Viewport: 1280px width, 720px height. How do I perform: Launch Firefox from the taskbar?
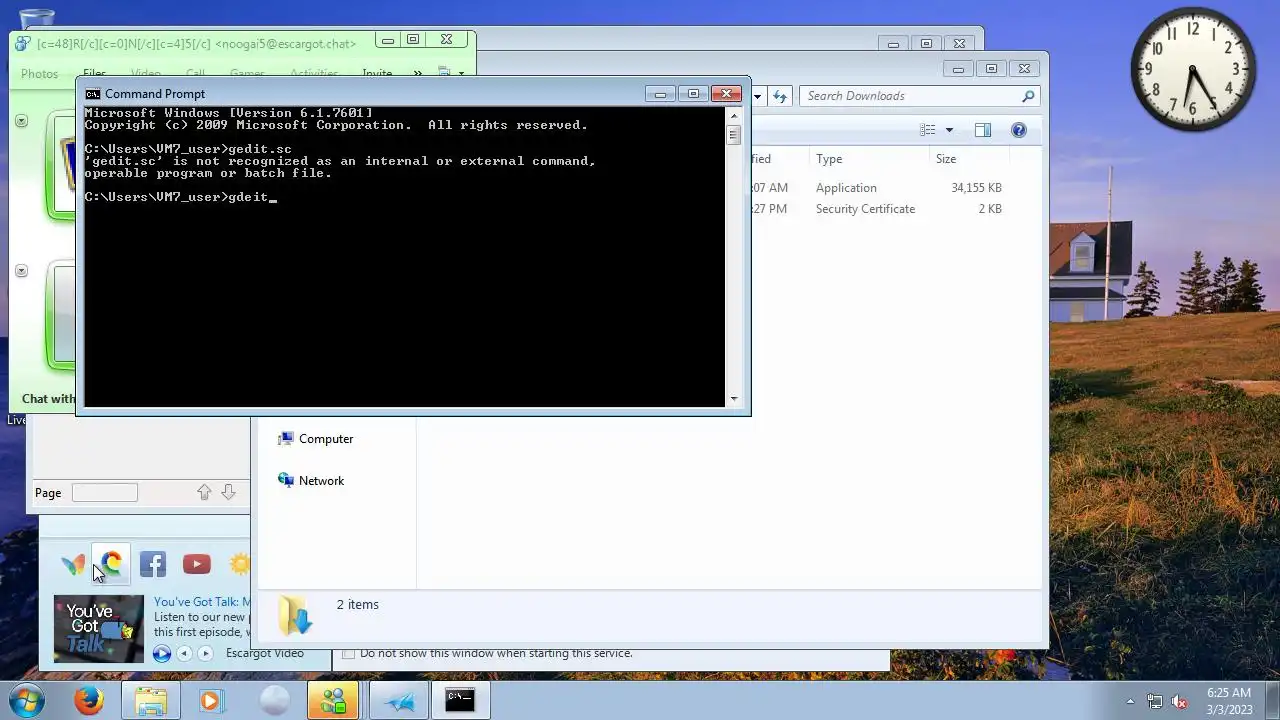[89, 700]
